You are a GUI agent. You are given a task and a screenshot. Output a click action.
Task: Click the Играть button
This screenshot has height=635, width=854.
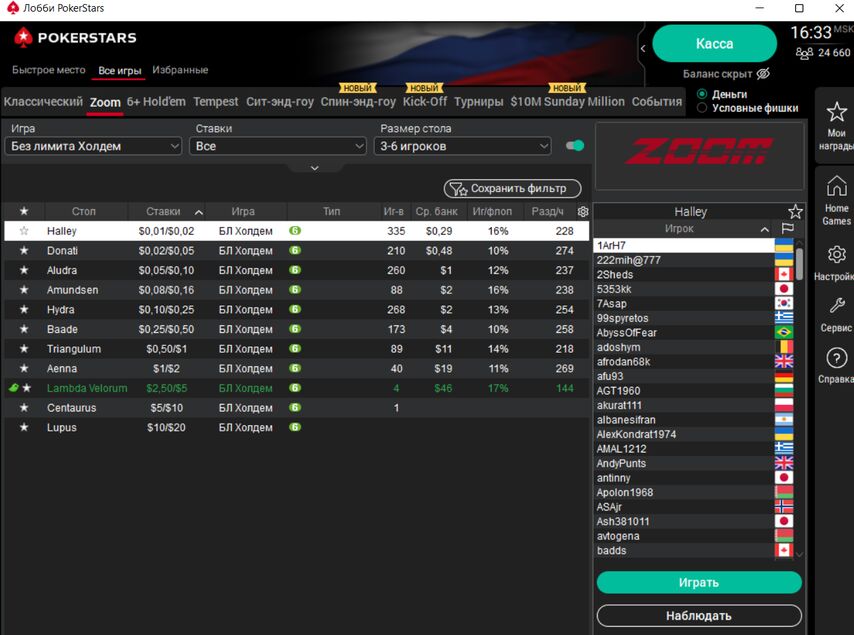[x=699, y=582]
